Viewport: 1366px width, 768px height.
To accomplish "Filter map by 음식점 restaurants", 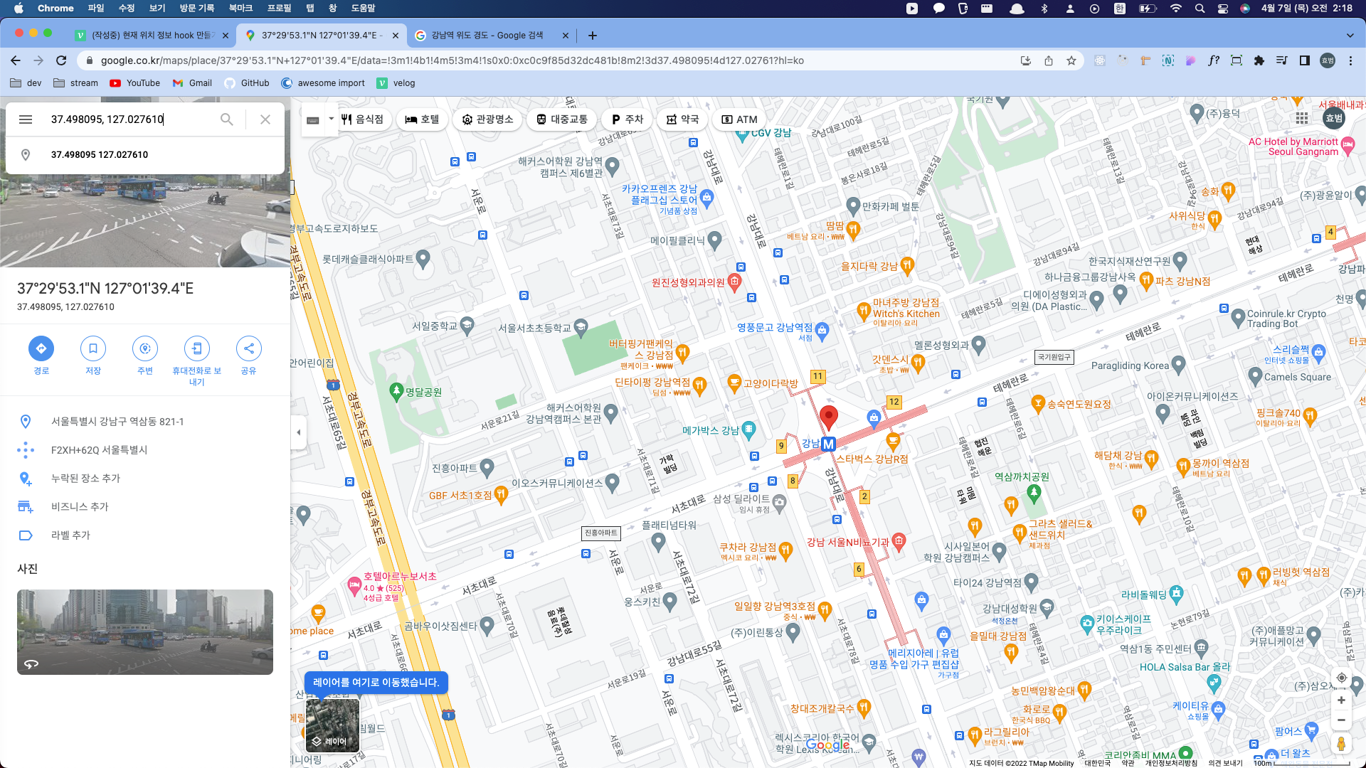I will click(x=362, y=119).
